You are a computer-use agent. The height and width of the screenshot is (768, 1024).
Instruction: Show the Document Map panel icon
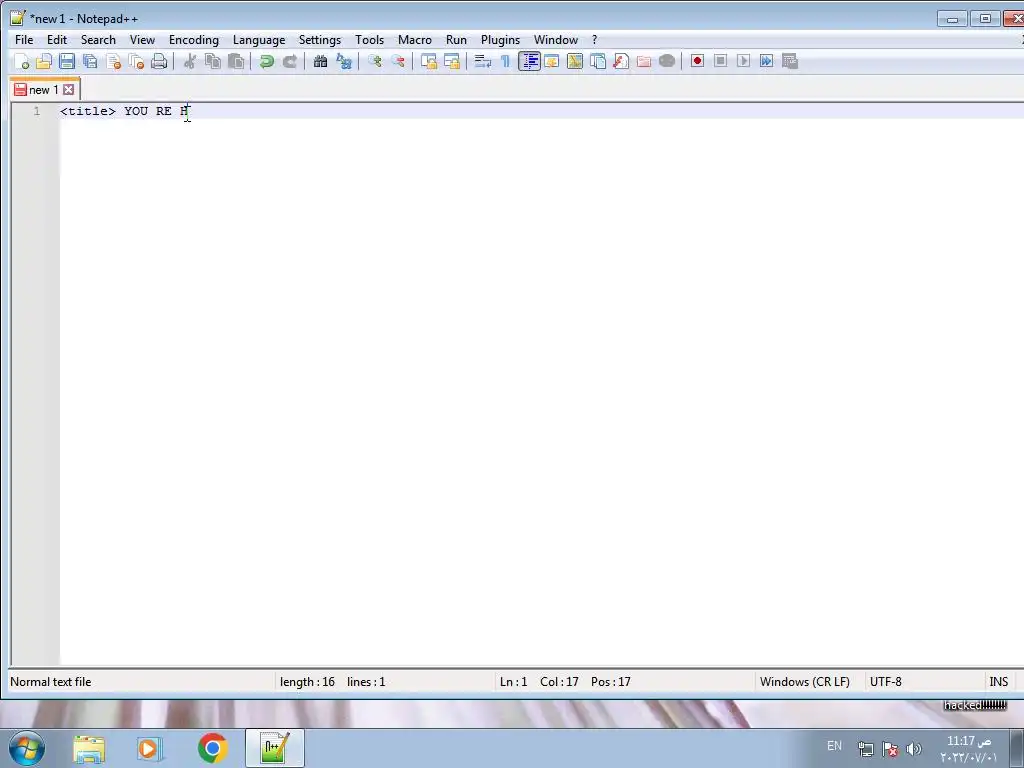(575, 61)
